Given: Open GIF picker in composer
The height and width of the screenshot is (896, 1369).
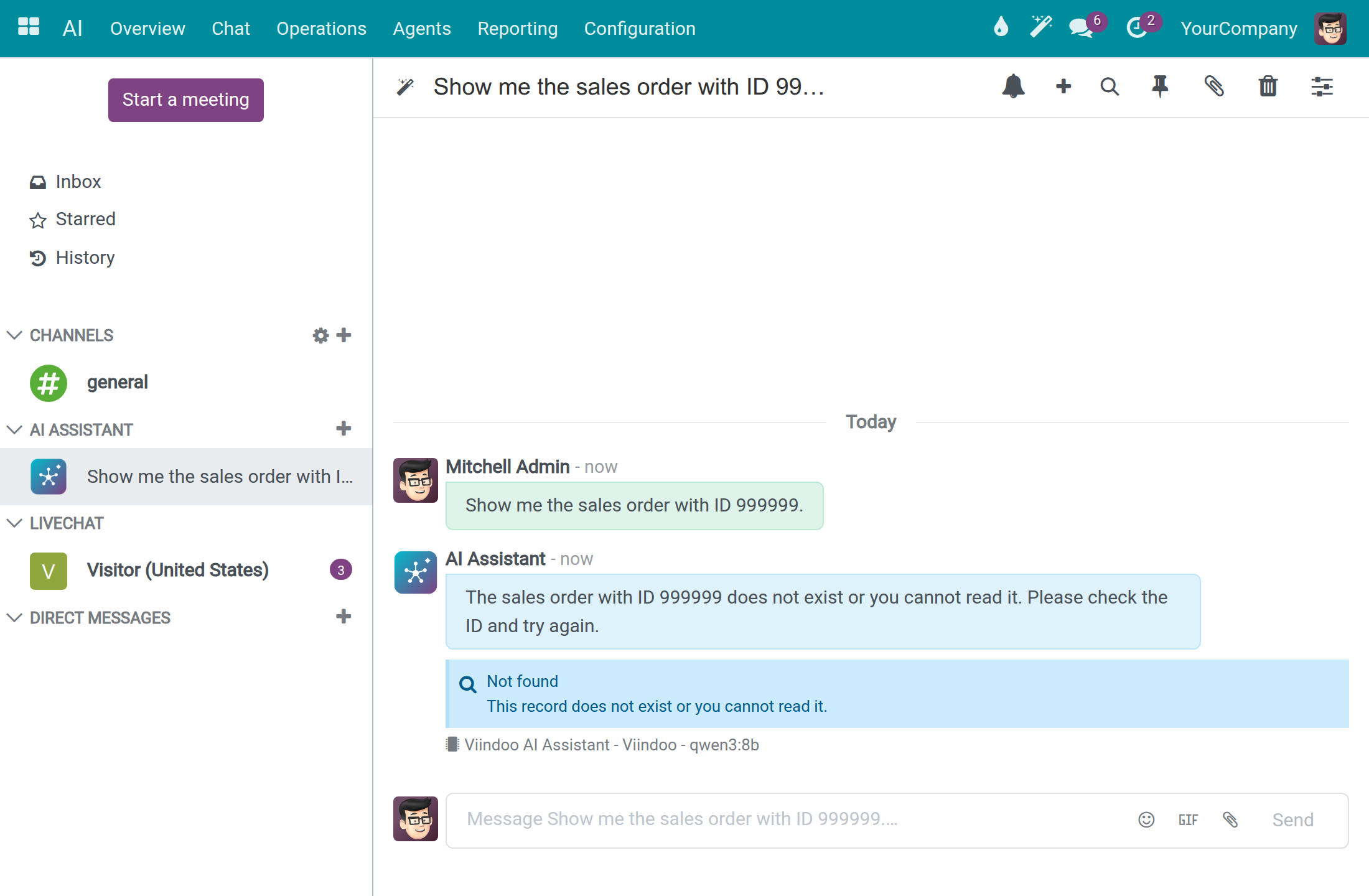Looking at the screenshot, I should tap(1188, 820).
